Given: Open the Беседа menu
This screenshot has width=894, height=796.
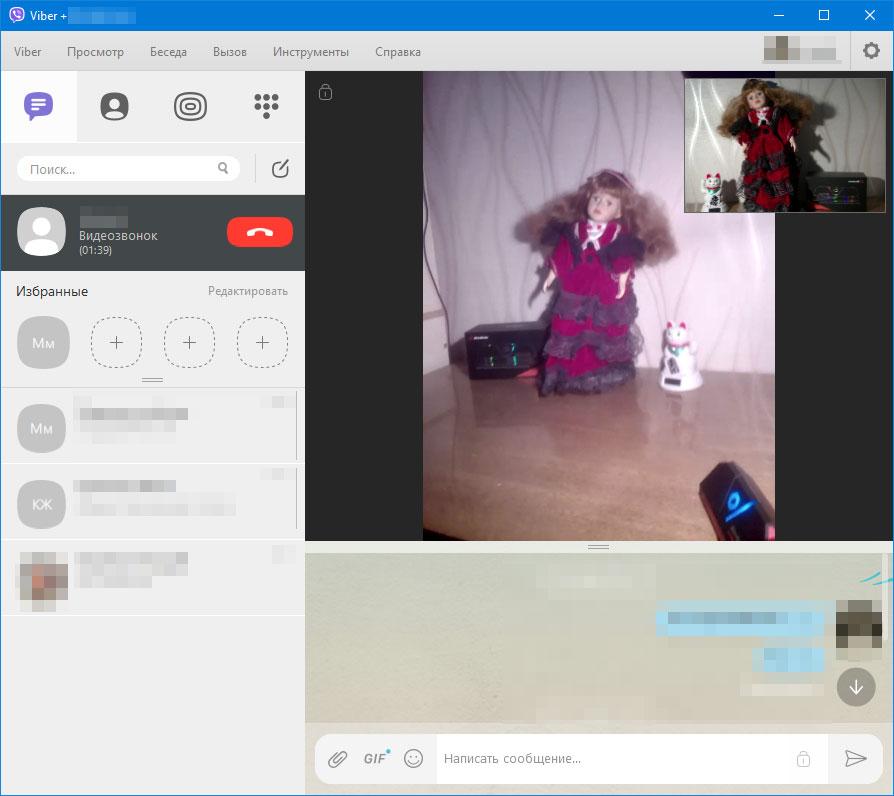Looking at the screenshot, I should pyautogui.click(x=168, y=52).
